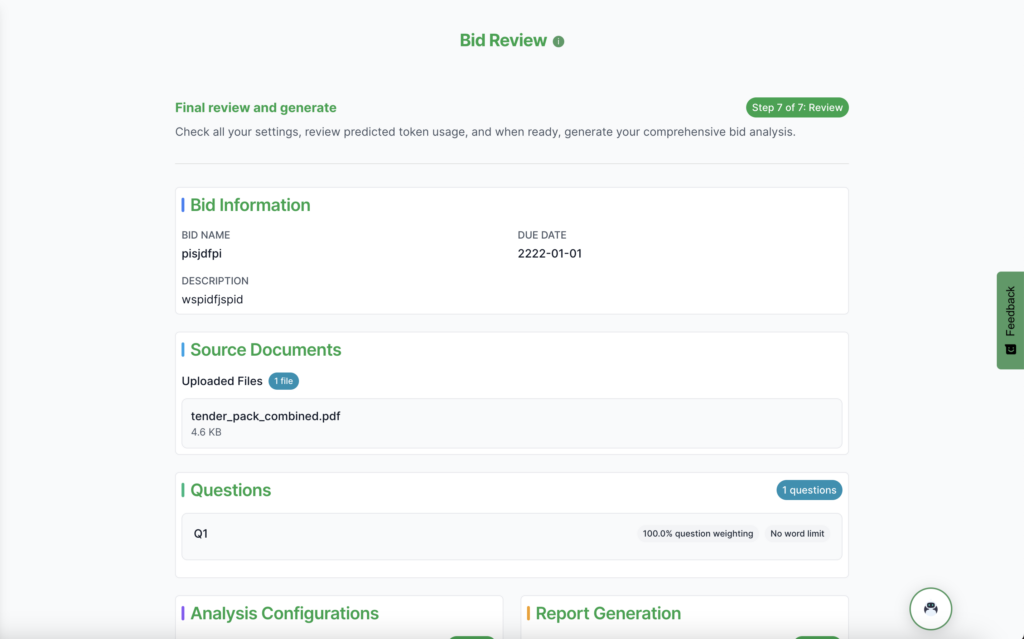Click the Report Generation heading
Screen dimensions: 1024x639
(608, 613)
